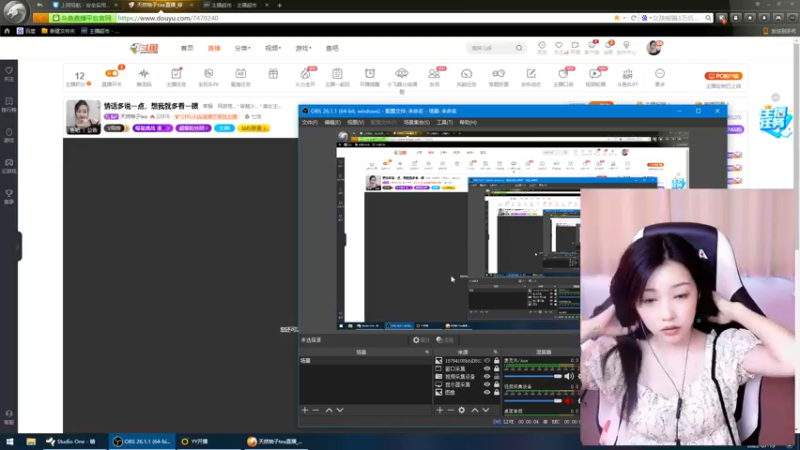Open 编辑(E) menu in OBS window
The height and width of the screenshot is (450, 800).
(x=332, y=122)
